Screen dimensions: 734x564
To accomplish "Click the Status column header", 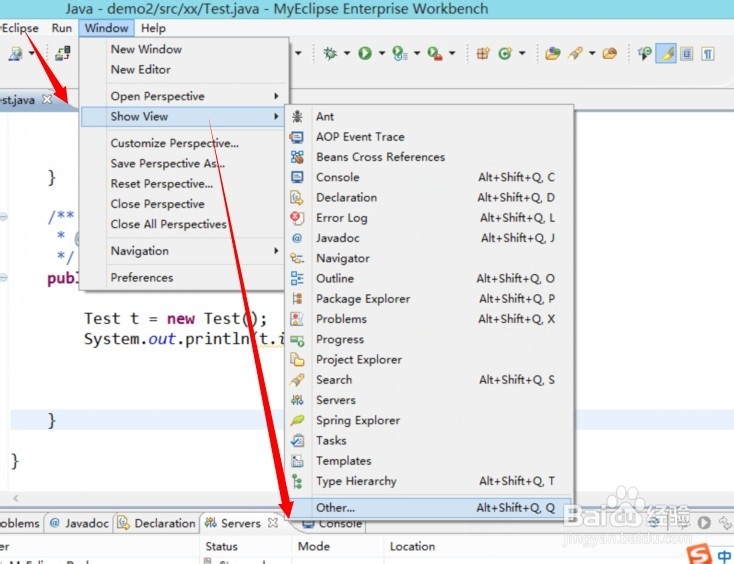I will [221, 546].
